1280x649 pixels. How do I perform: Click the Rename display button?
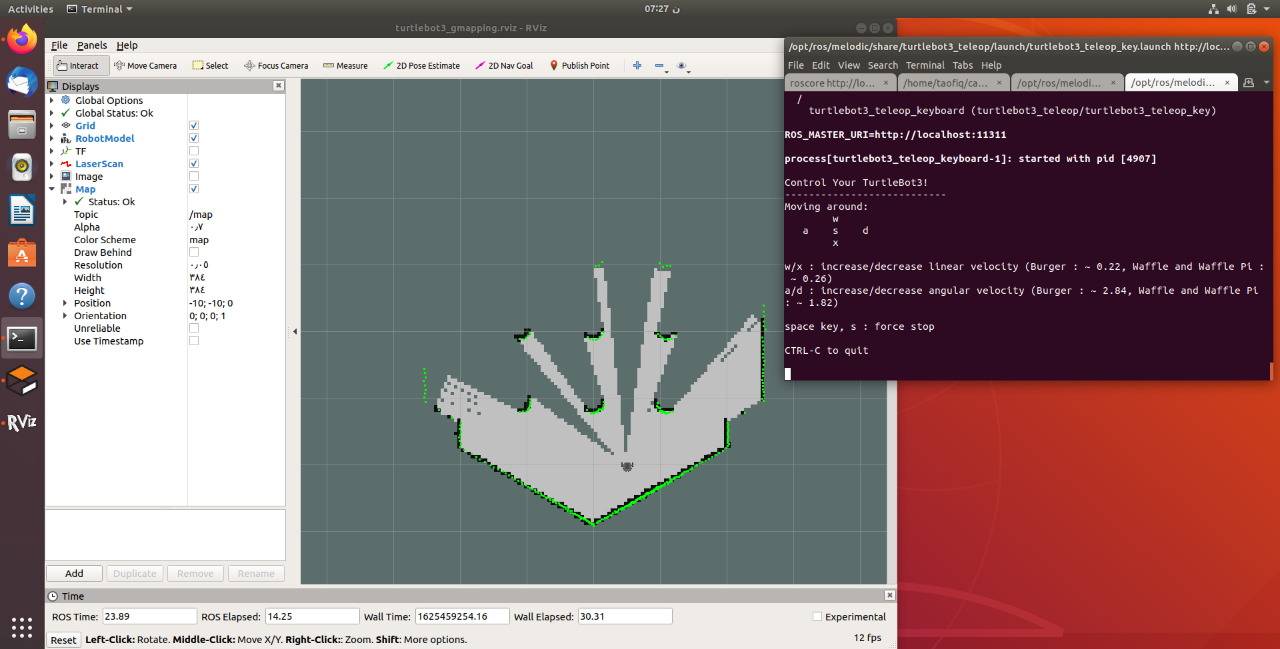tap(256, 574)
